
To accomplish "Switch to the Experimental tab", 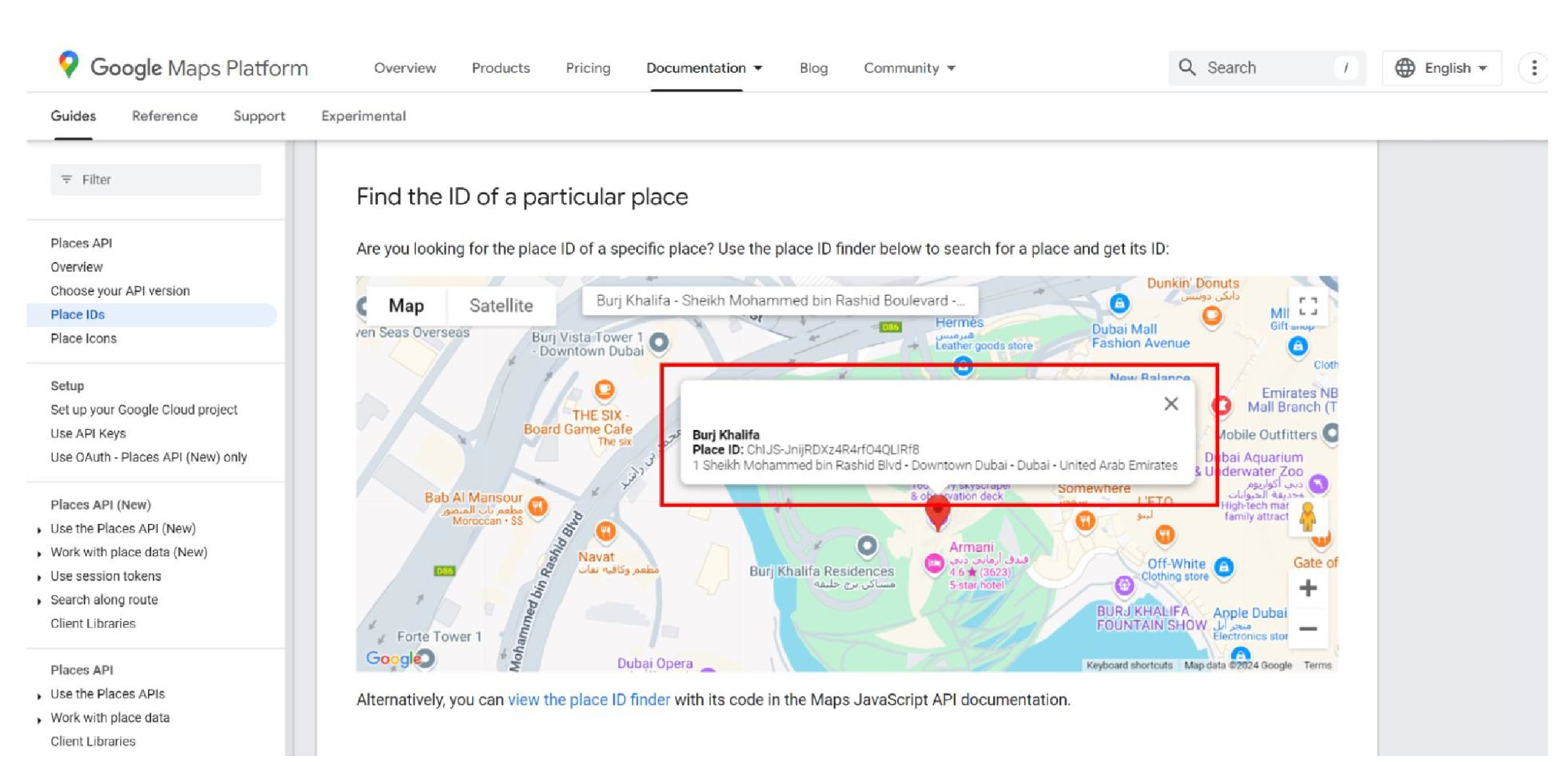I will point(363,116).
